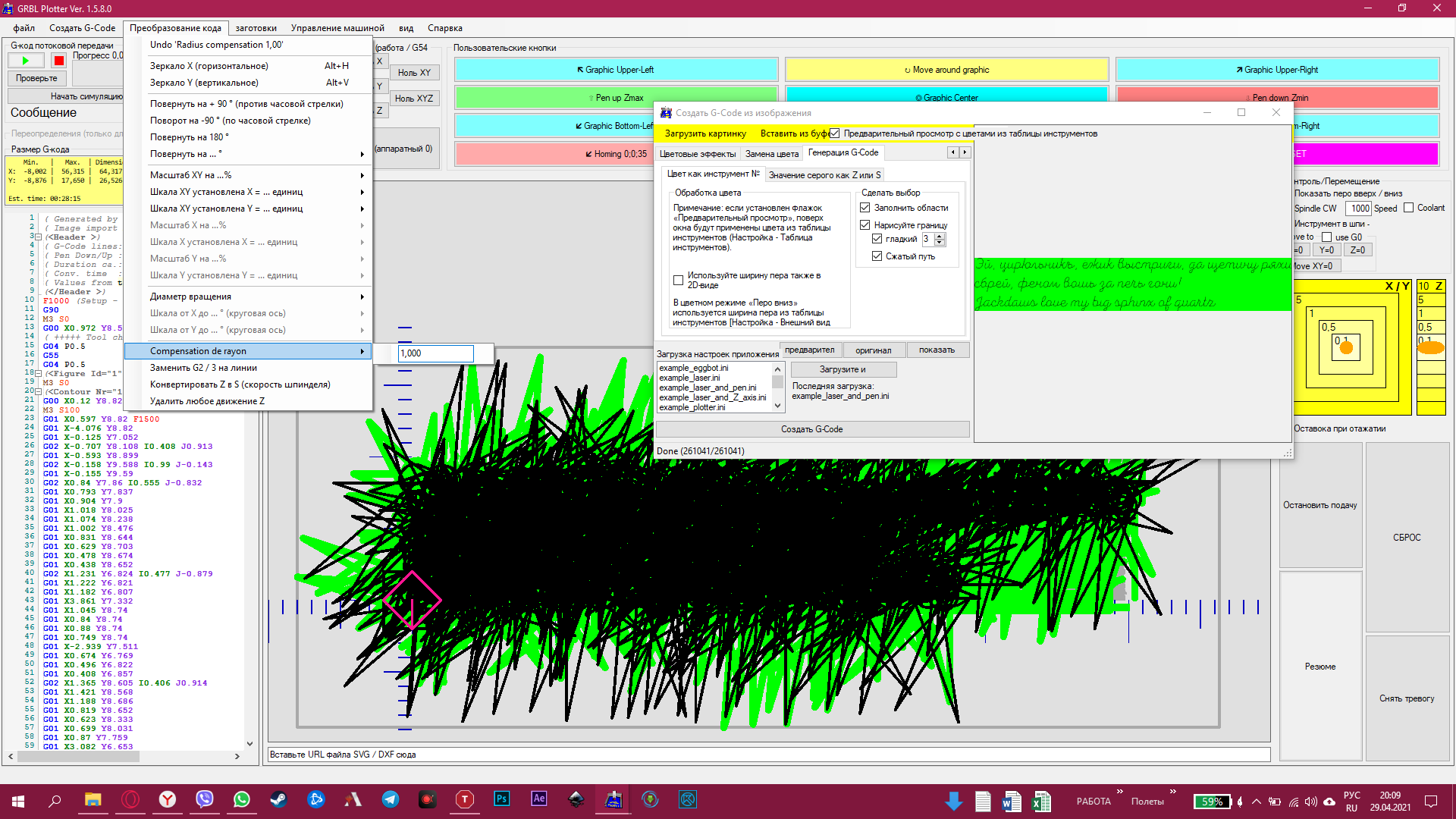Screen dimensions: 1456x819
Task: Click the SVG / DXF URL input field
Action: tap(770, 754)
